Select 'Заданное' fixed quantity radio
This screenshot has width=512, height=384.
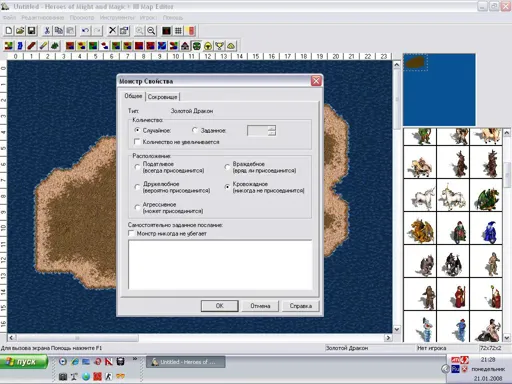(x=195, y=130)
